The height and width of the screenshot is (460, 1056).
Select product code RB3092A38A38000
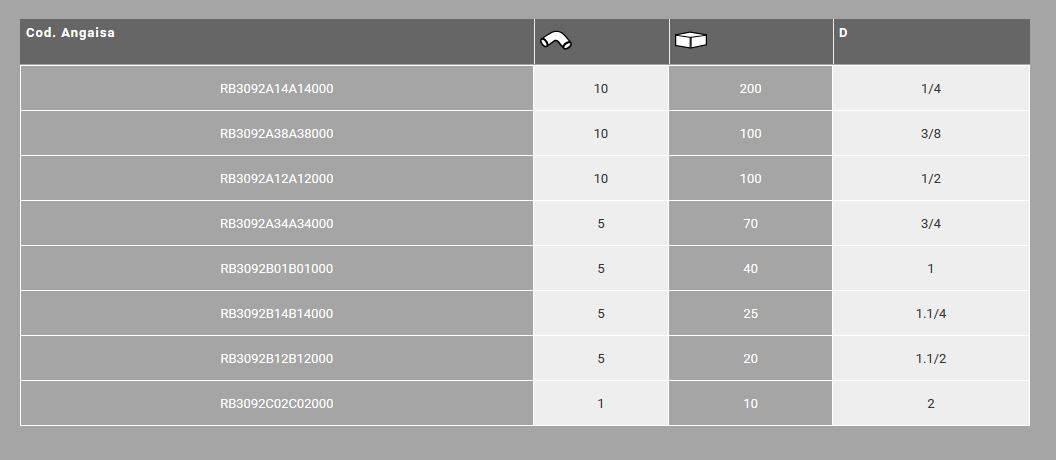pos(277,134)
